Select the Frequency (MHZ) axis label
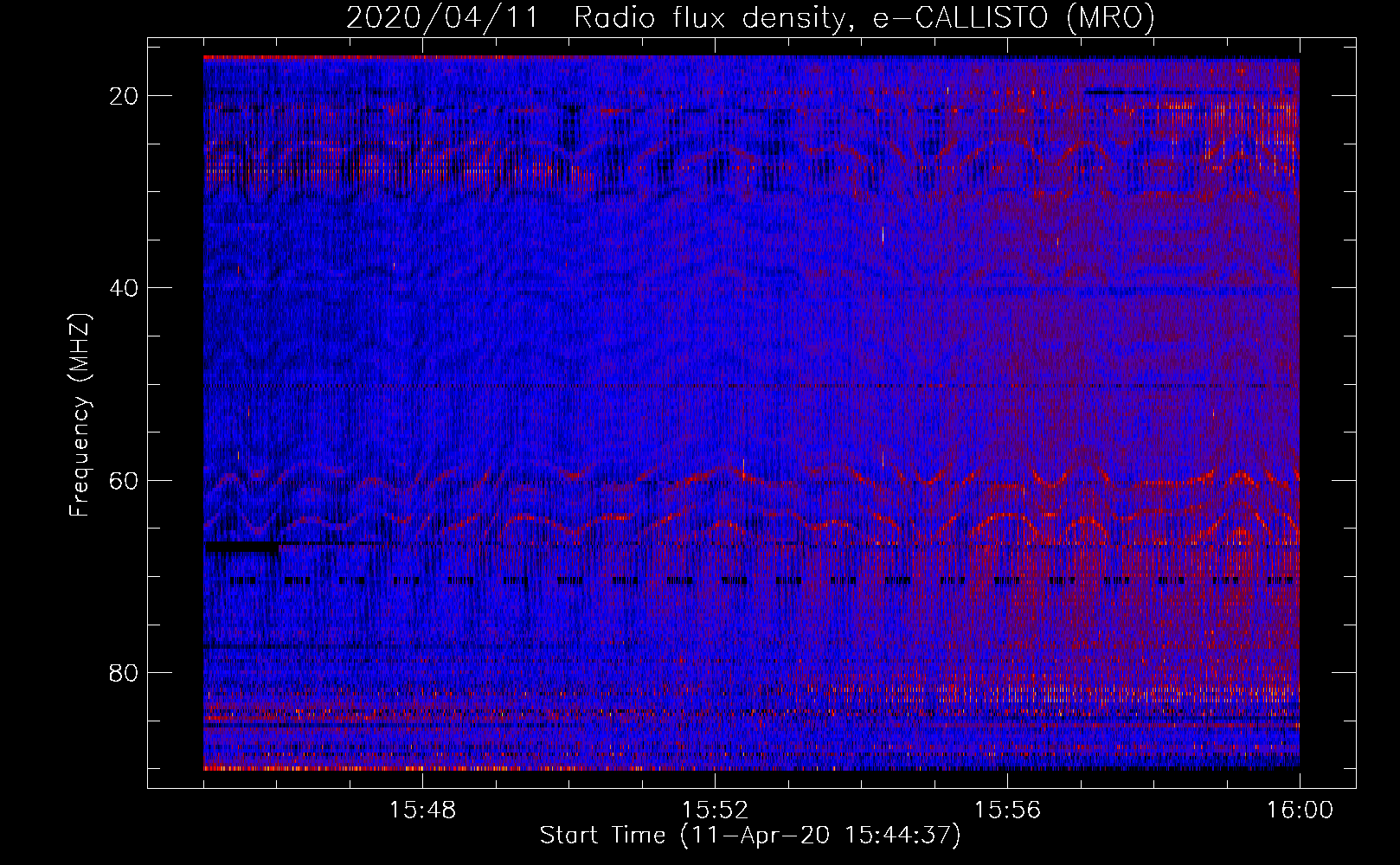This screenshot has height=865, width=1400. (80, 415)
